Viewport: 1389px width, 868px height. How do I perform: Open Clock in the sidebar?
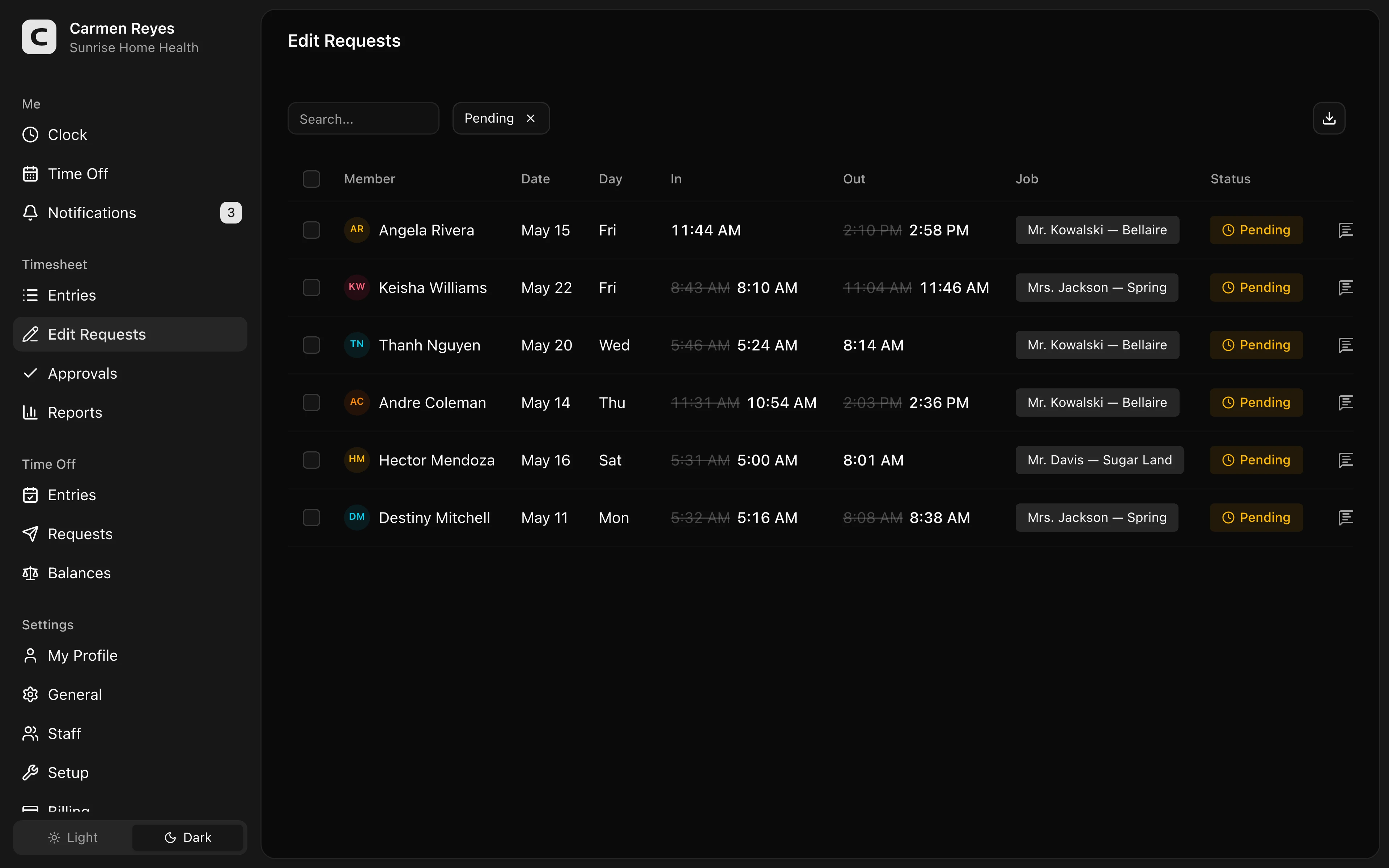130,135
